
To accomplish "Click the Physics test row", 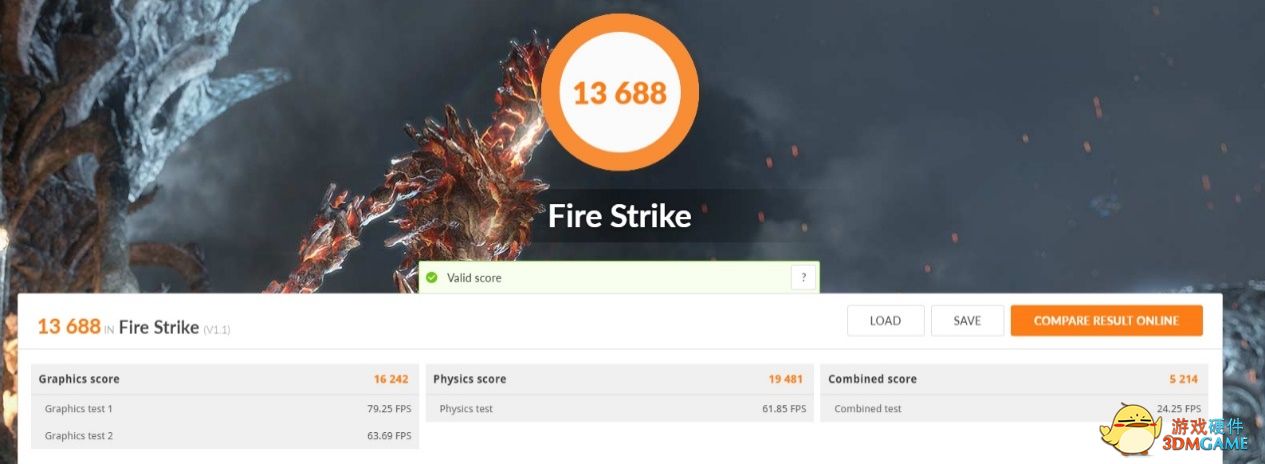I will 619,408.
